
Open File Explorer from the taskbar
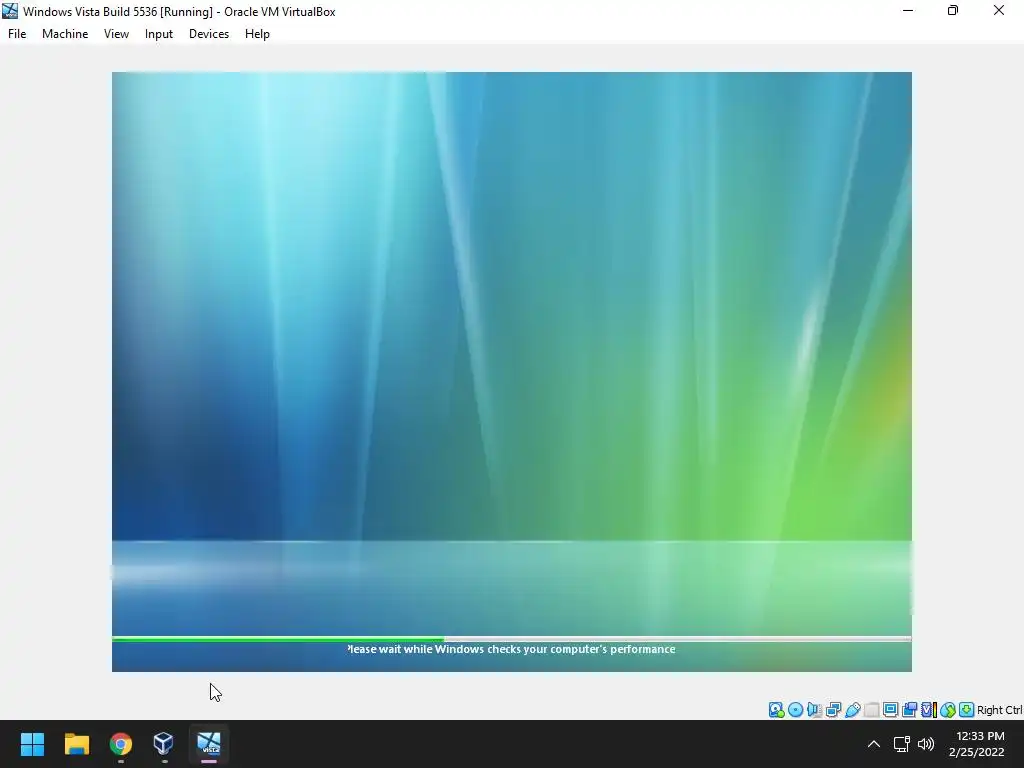click(x=77, y=744)
